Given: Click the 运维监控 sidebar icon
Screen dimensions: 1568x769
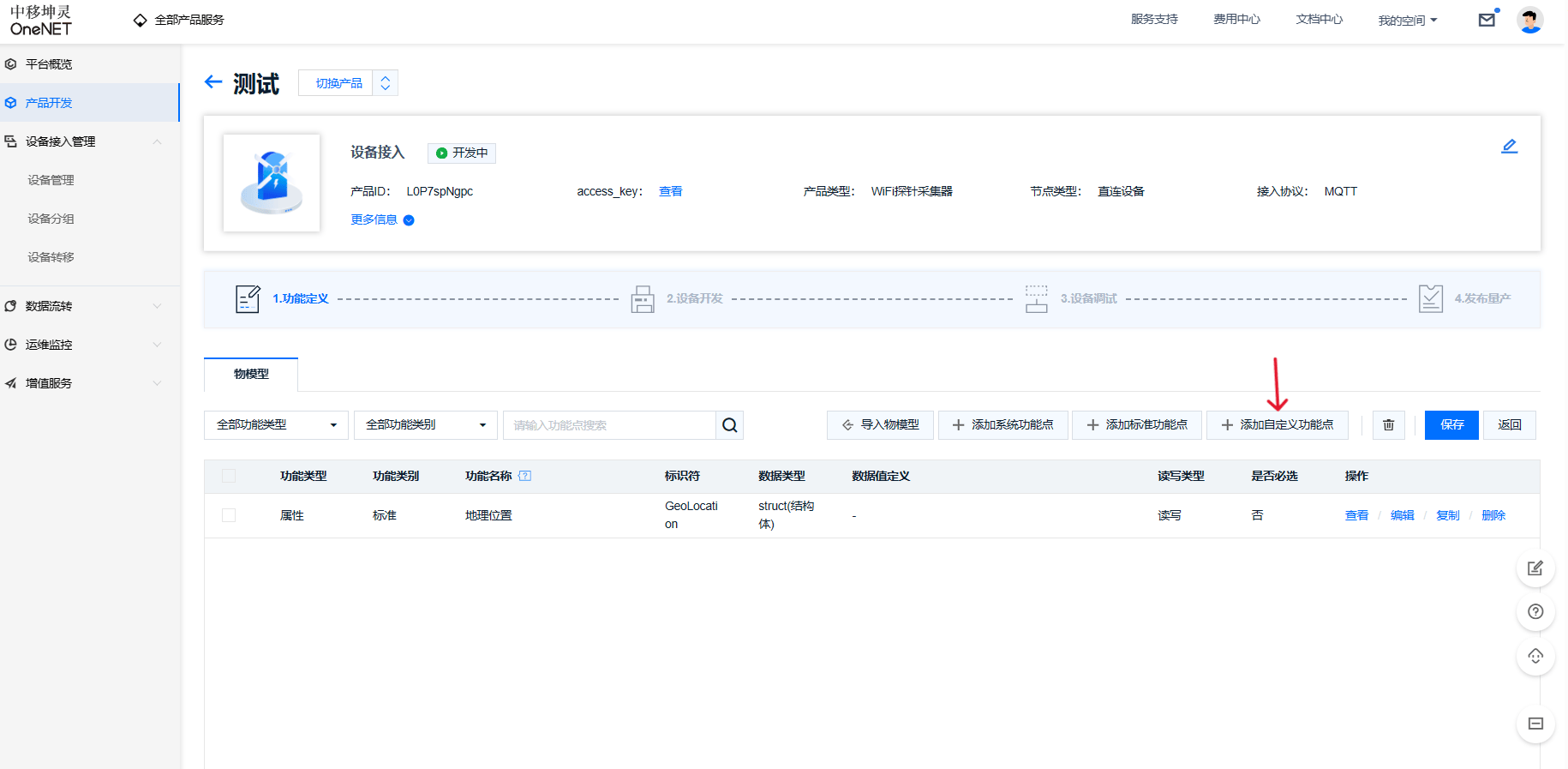Looking at the screenshot, I should (10, 345).
